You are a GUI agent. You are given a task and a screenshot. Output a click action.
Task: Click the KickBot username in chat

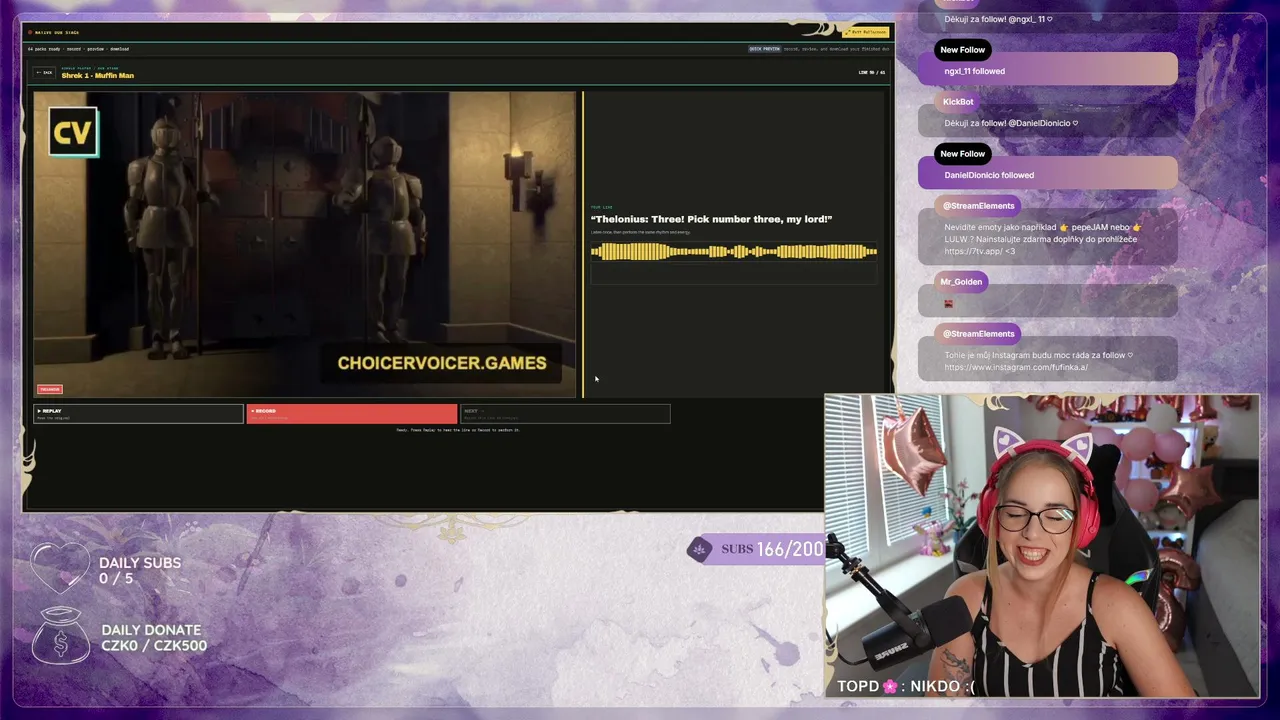coord(958,102)
